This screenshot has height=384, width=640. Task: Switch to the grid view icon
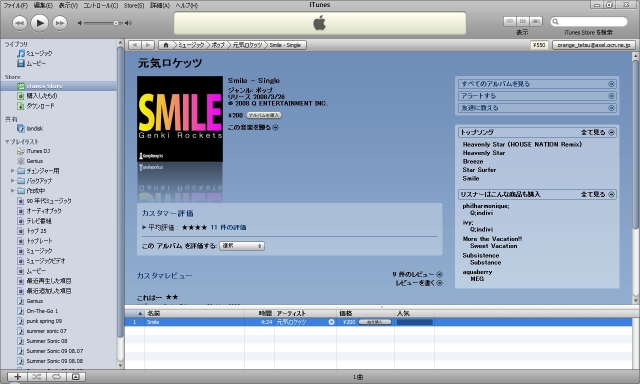coord(522,21)
